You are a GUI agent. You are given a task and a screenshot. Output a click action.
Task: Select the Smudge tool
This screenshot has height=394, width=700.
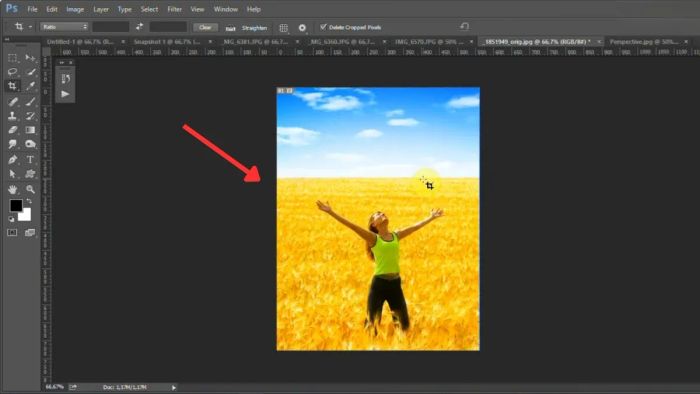12,144
